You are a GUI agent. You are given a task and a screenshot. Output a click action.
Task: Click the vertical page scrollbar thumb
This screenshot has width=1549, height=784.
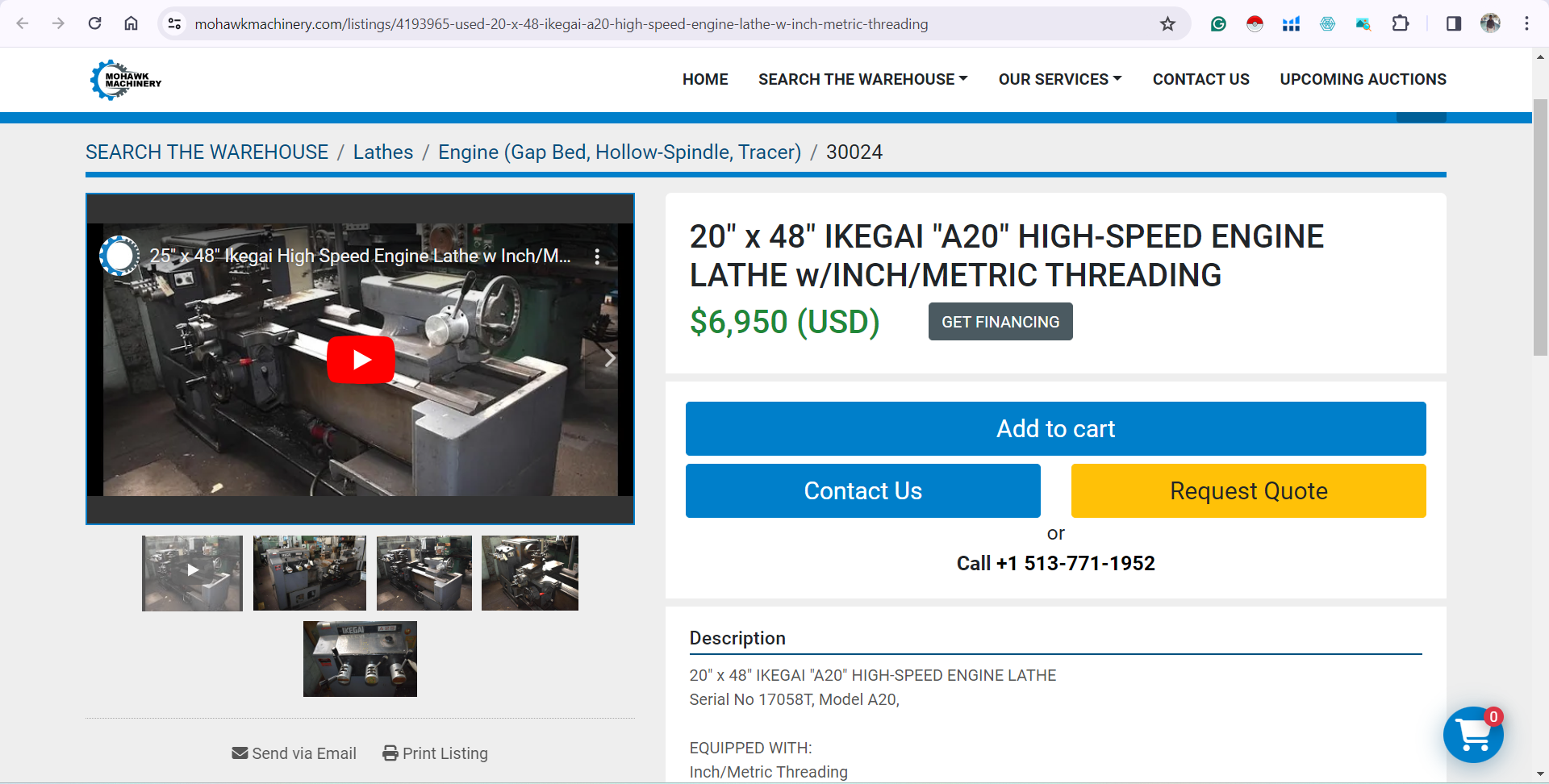[x=1540, y=227]
